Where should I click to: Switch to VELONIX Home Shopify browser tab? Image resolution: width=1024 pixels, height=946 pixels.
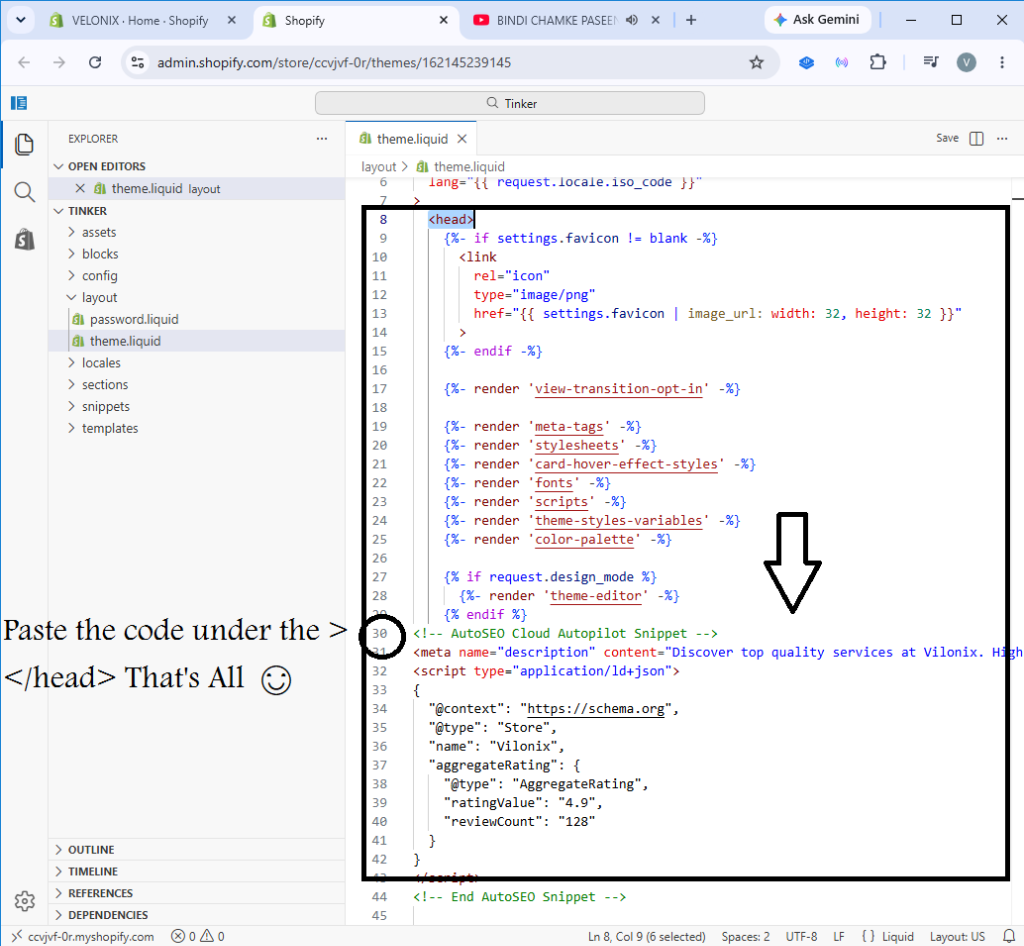[x=140, y=20]
